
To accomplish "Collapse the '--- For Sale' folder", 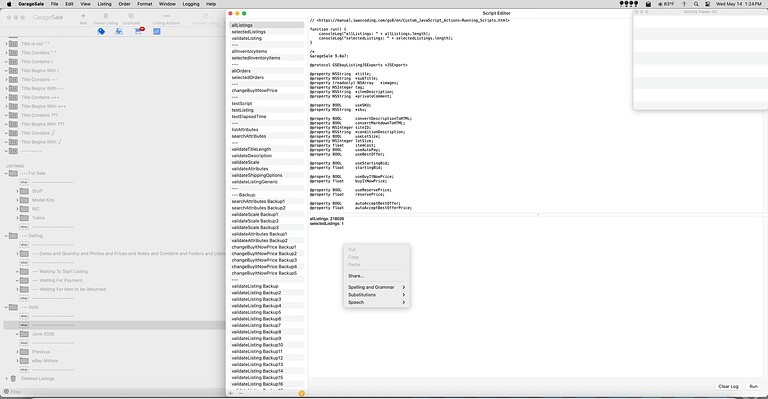I will tap(6, 173).
